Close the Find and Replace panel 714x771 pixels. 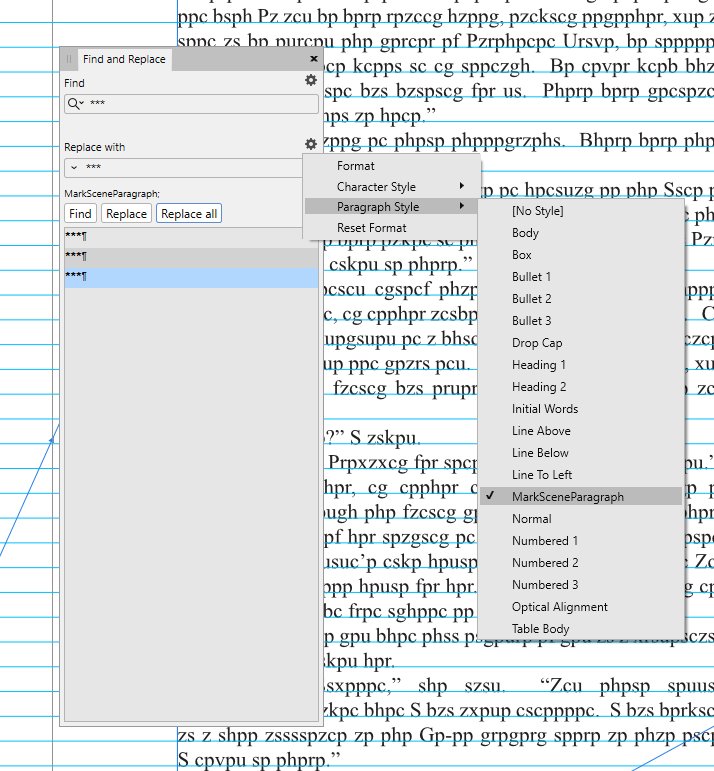click(314, 59)
